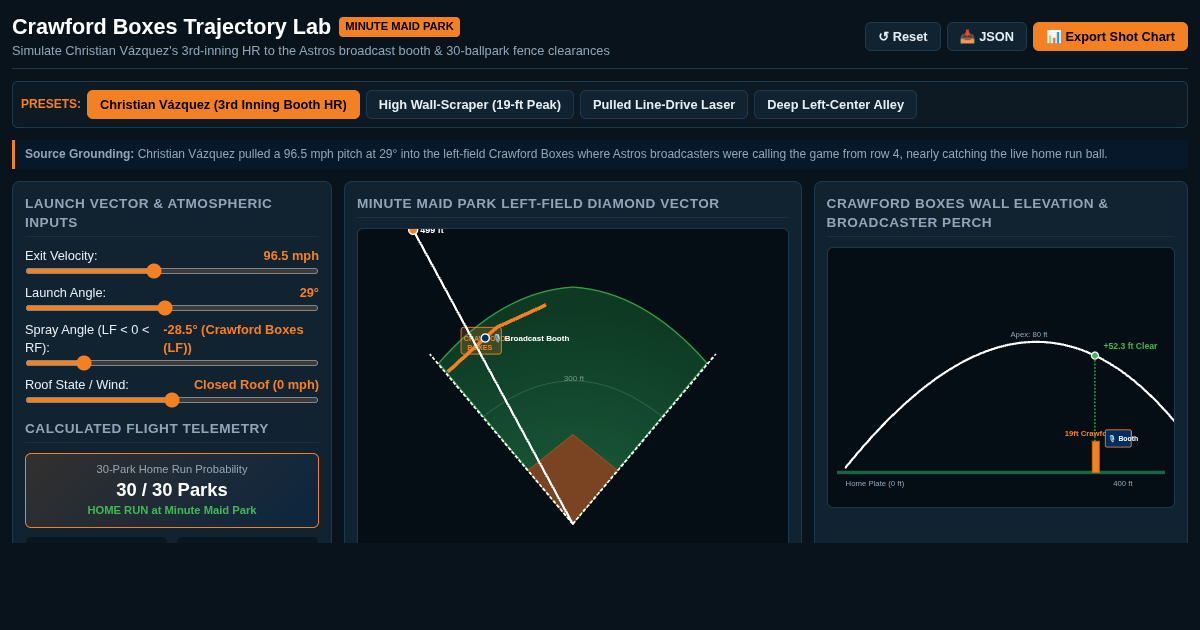
Task: Click the 30 / 30 Parks result
Action: [172, 490]
